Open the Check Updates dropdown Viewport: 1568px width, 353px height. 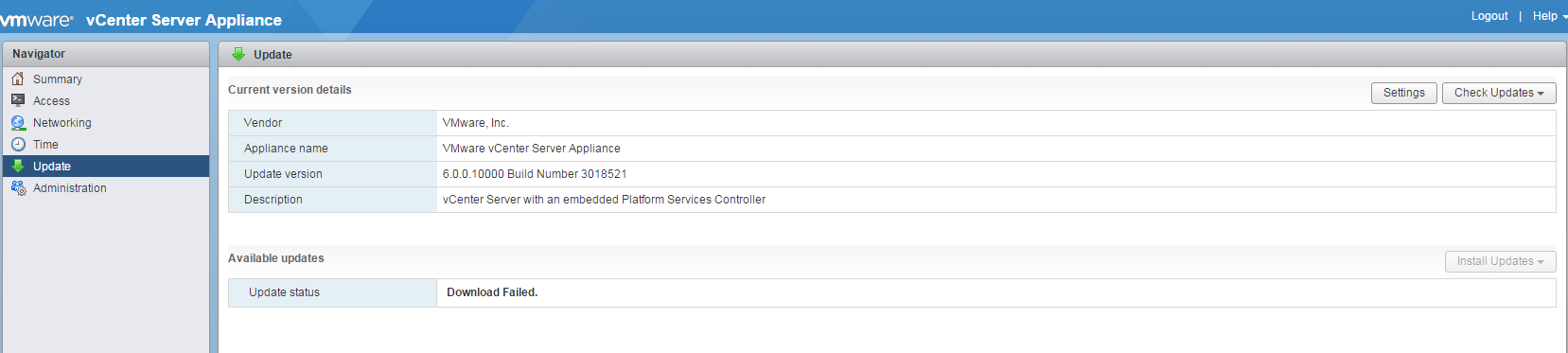coord(1499,93)
